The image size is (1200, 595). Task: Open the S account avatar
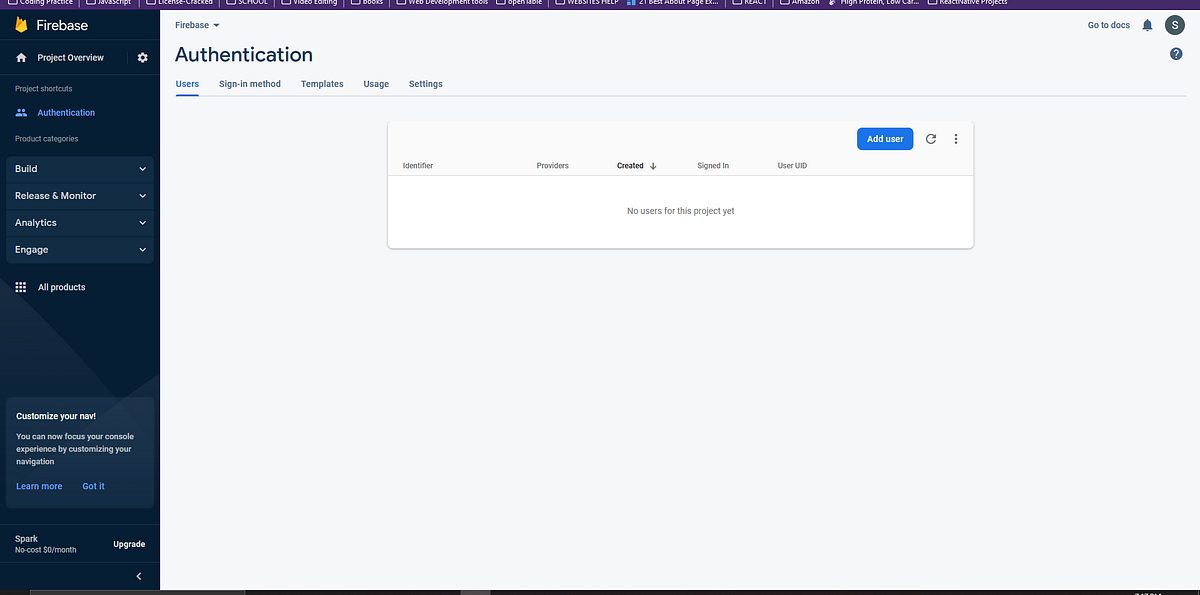(1174, 25)
